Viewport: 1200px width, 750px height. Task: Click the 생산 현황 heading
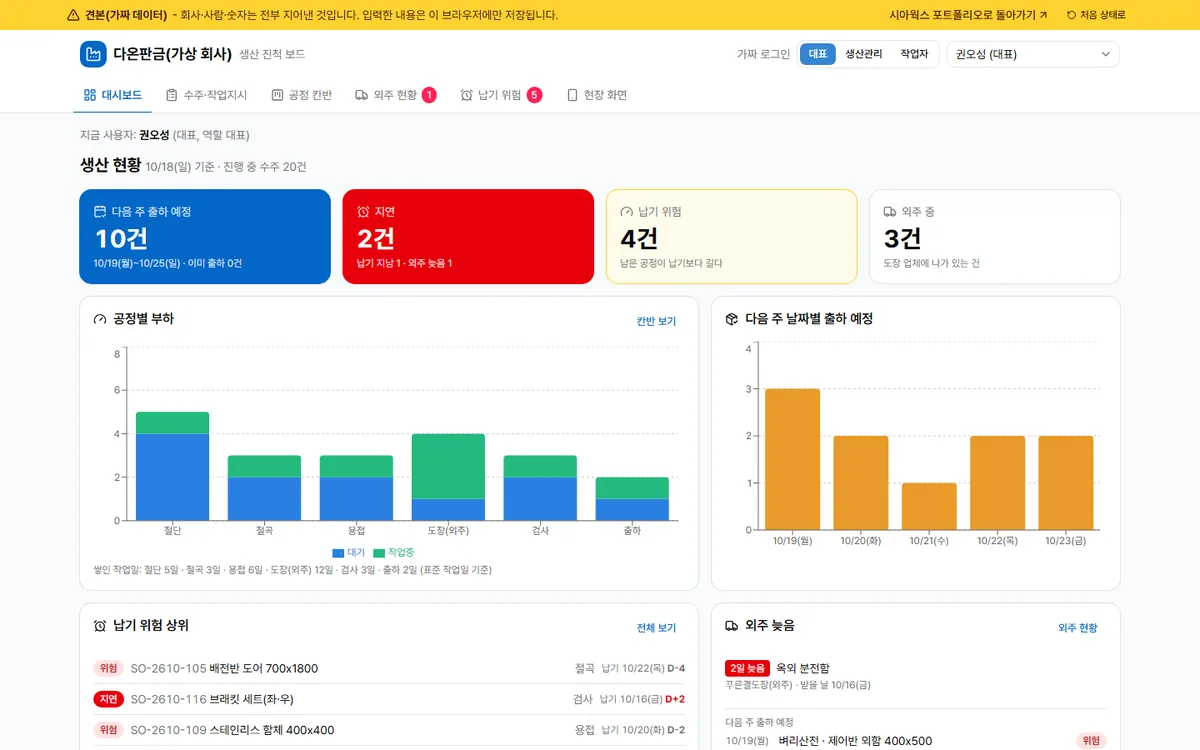109,166
